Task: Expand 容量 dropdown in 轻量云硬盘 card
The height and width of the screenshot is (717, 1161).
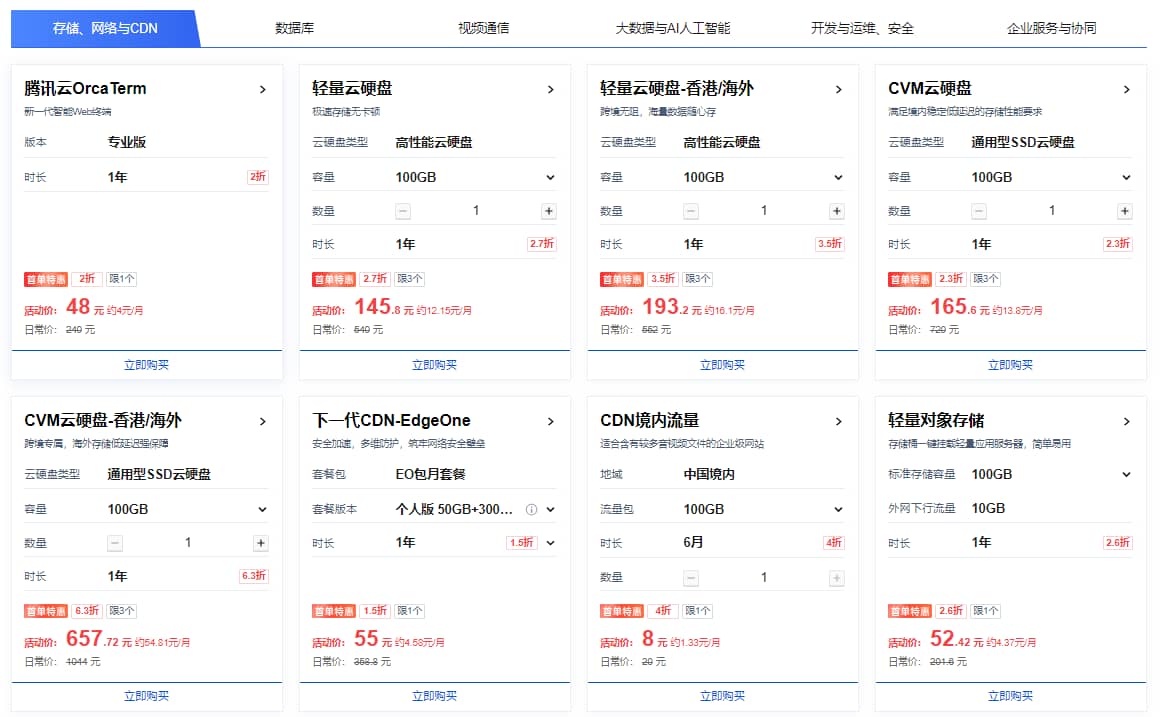Action: [550, 177]
